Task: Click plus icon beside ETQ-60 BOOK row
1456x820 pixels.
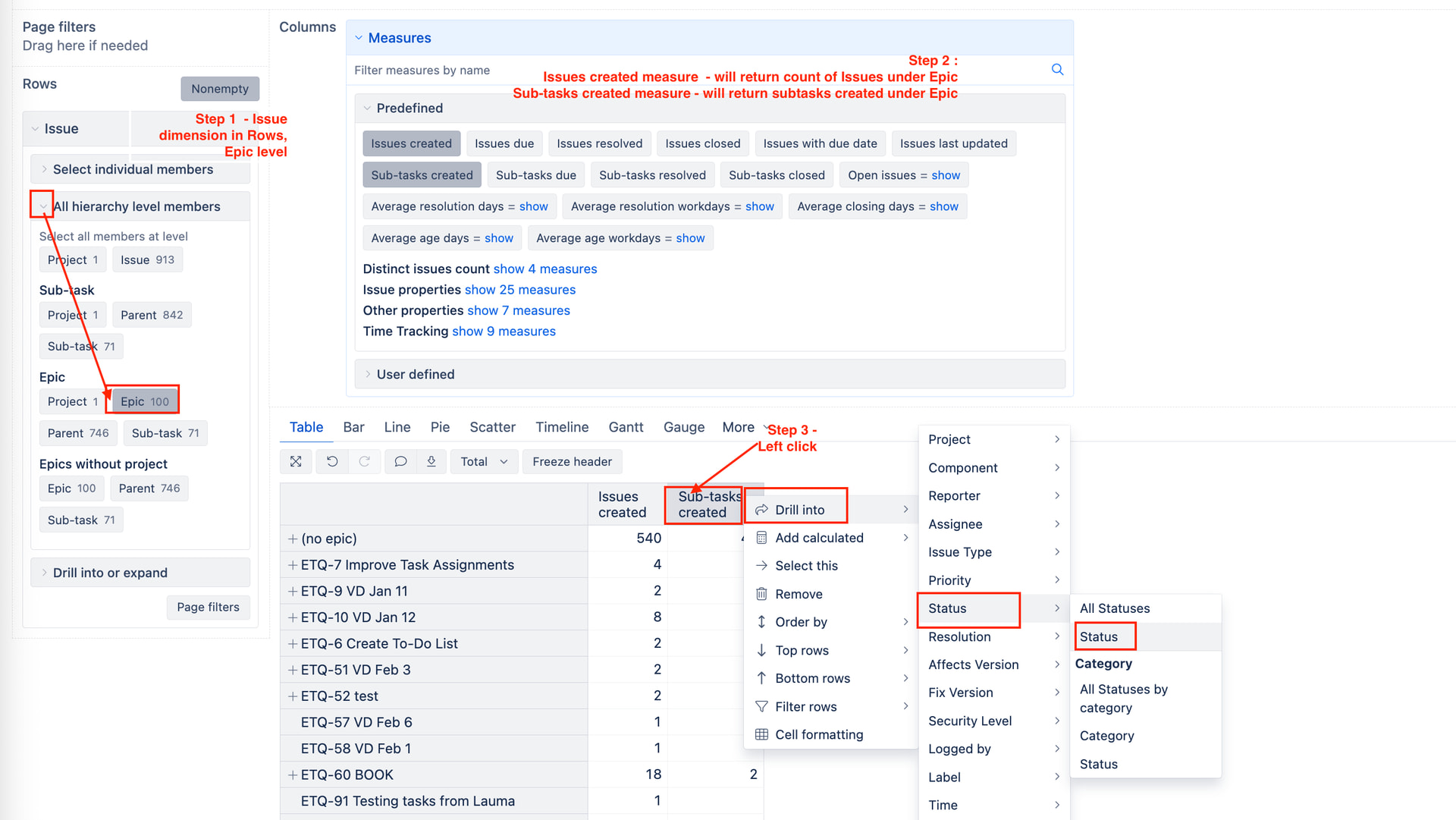Action: coord(293,774)
